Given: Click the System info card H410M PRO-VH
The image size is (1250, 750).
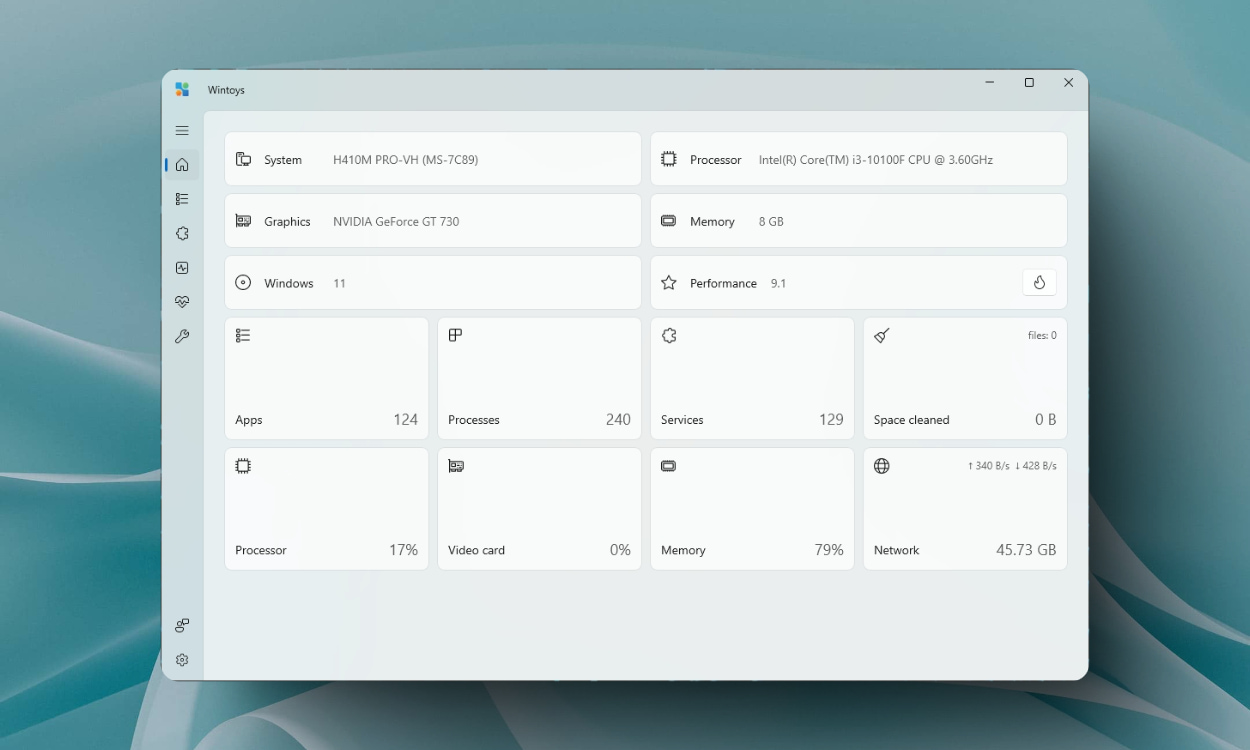Looking at the screenshot, I should tap(432, 159).
